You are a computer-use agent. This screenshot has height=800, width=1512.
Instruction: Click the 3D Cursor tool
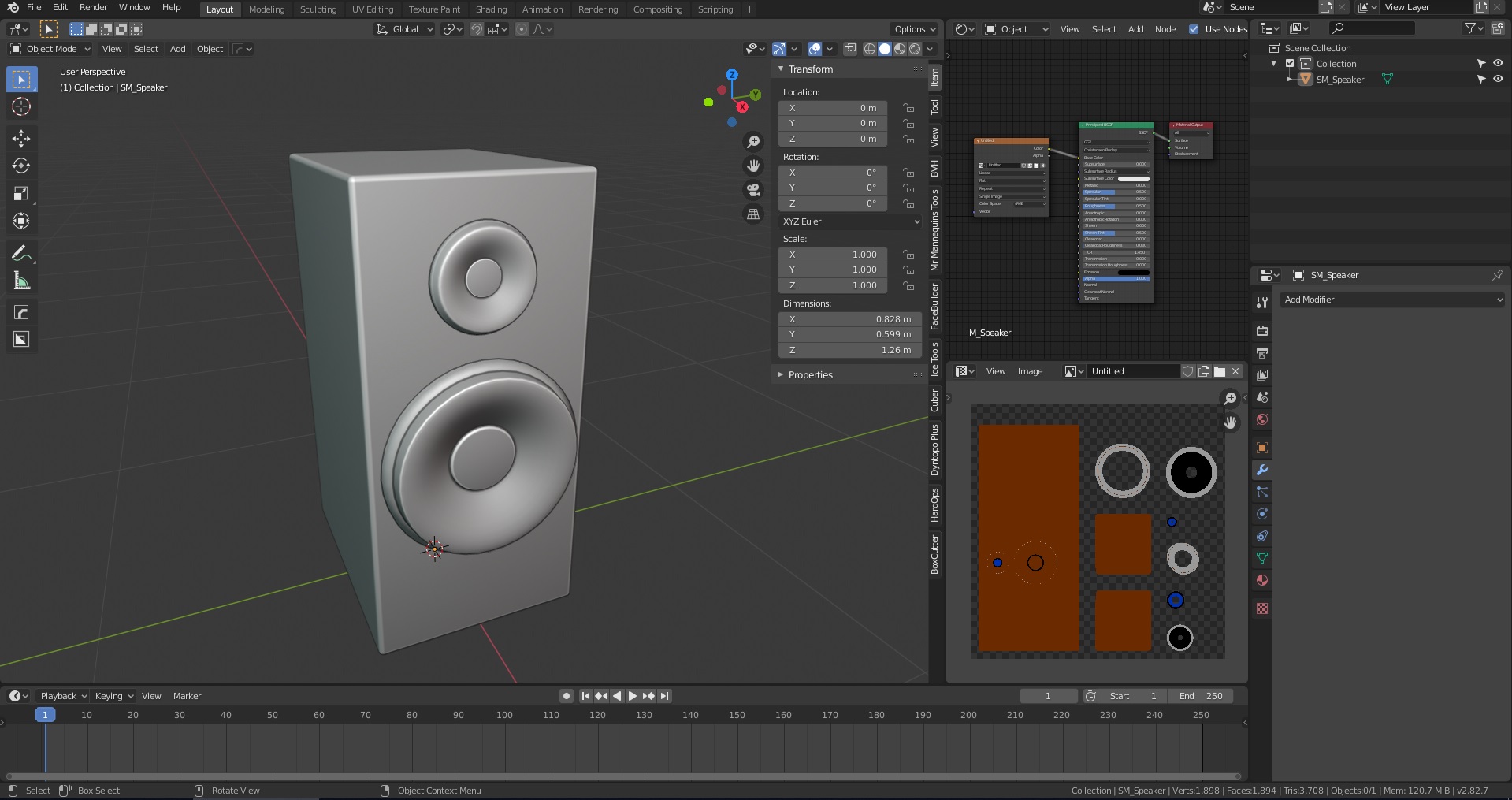click(x=21, y=107)
